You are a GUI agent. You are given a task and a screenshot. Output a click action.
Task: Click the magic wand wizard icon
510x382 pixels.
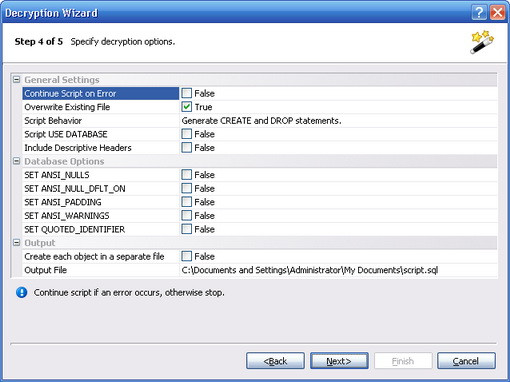pos(482,42)
